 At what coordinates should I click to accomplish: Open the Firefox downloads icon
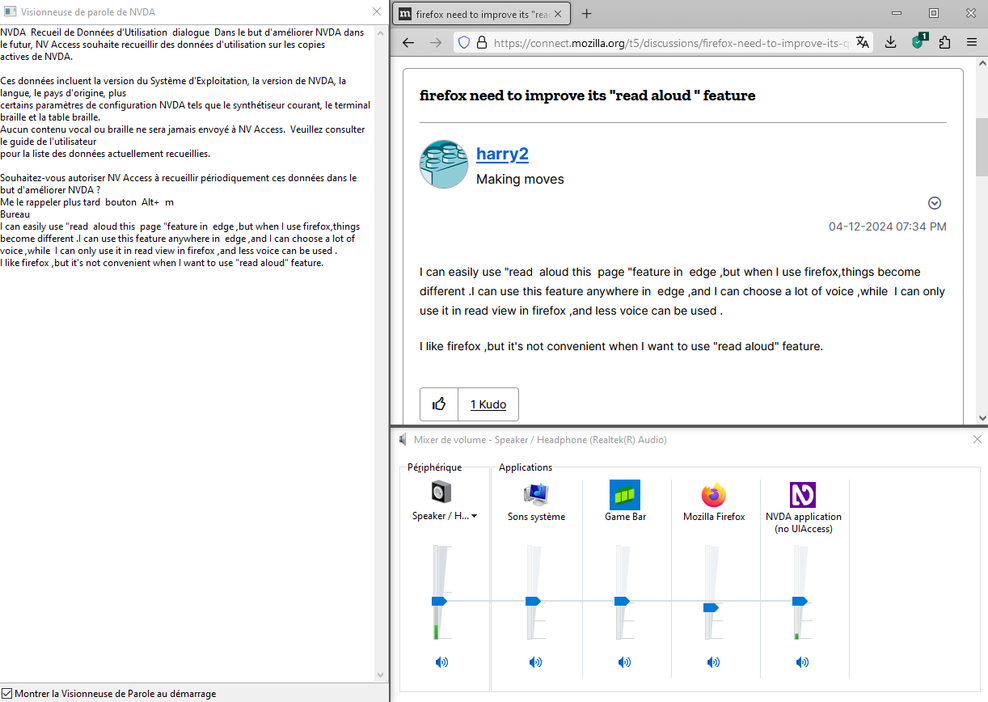tap(890, 43)
